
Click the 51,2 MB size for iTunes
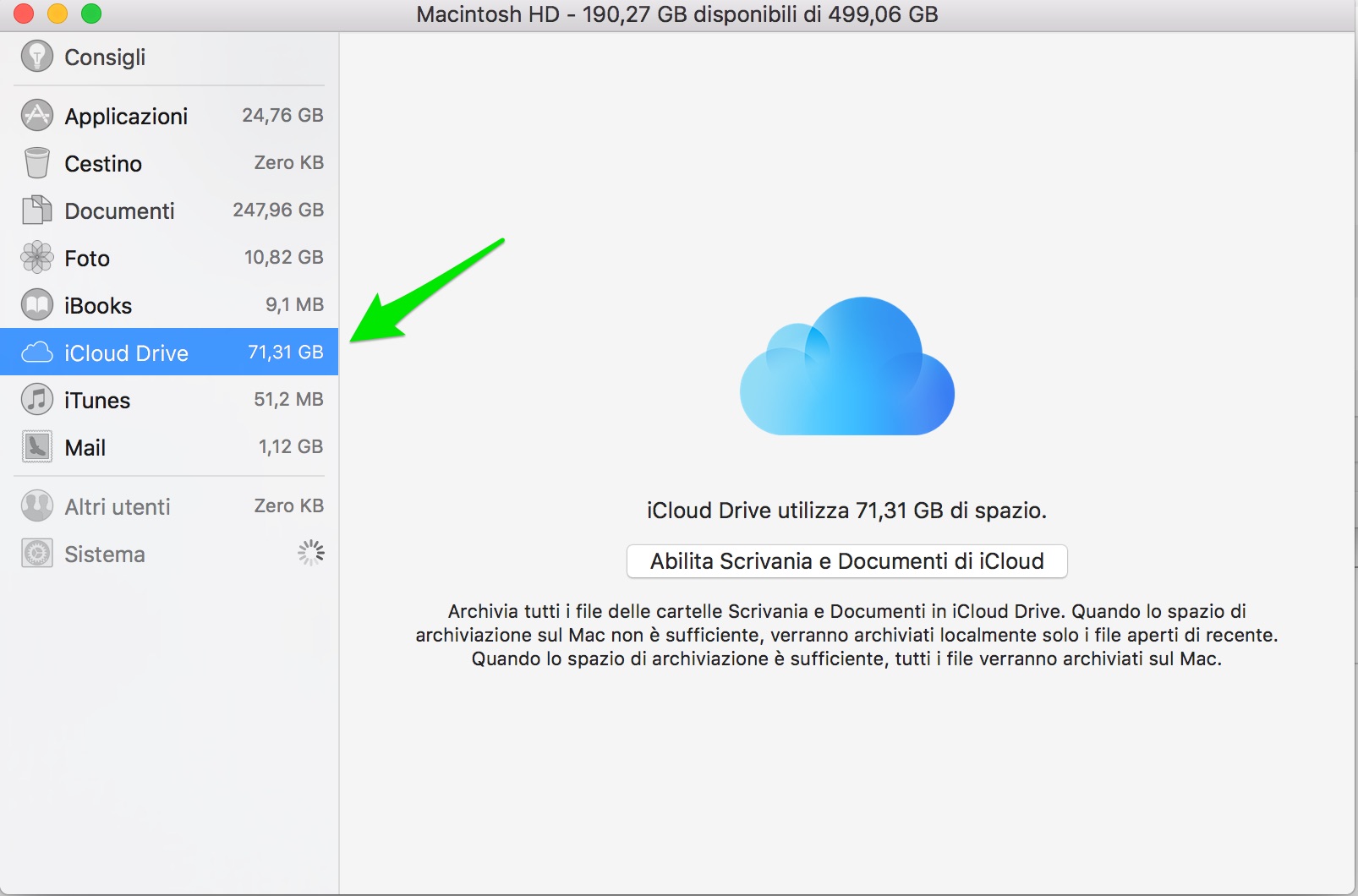tap(288, 399)
